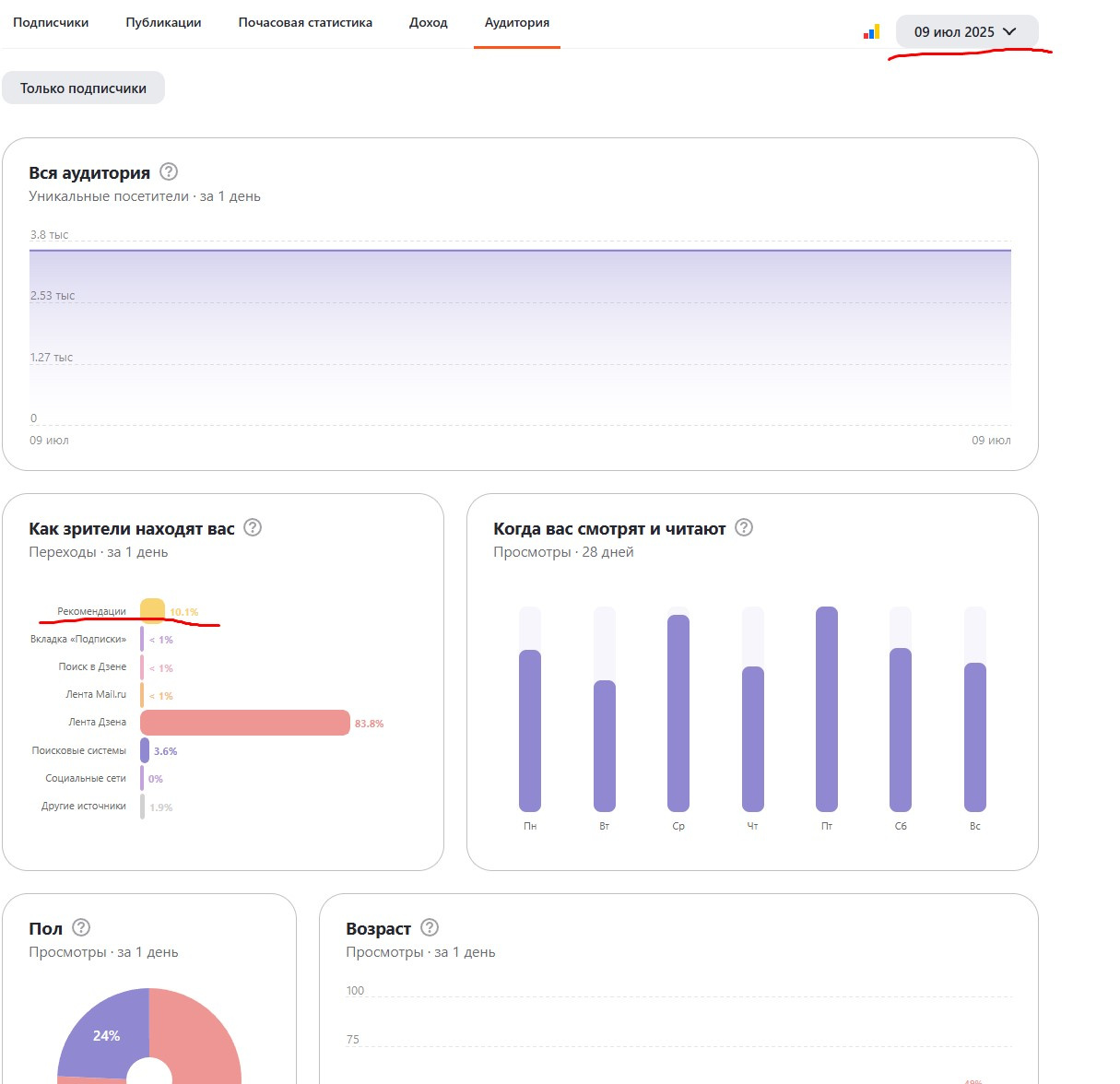Select the Пт views bar

pyautogui.click(x=827, y=709)
